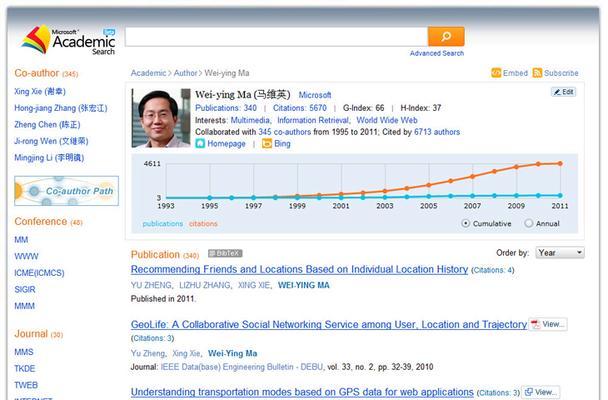Click the Academic breadcrumb link
This screenshot has height=400, width=608.
(x=148, y=73)
